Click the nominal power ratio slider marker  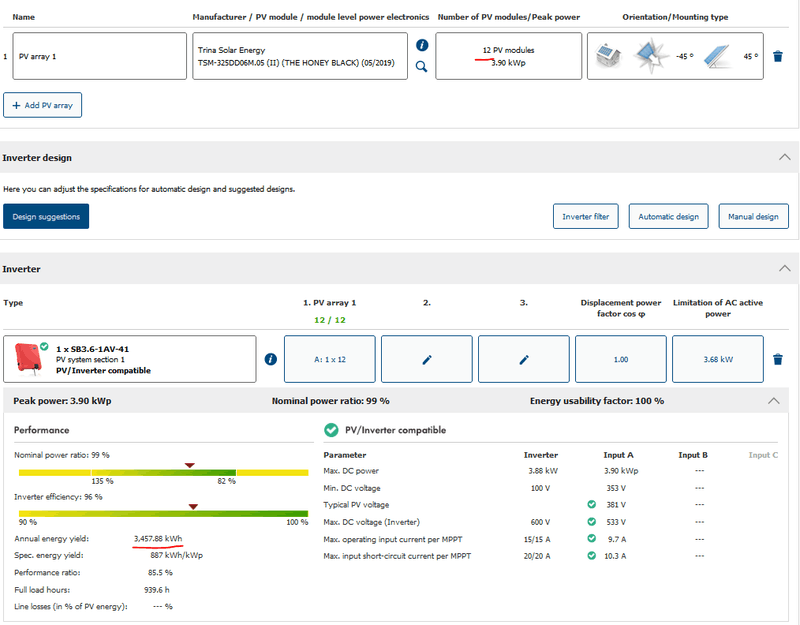pyautogui.click(x=189, y=465)
